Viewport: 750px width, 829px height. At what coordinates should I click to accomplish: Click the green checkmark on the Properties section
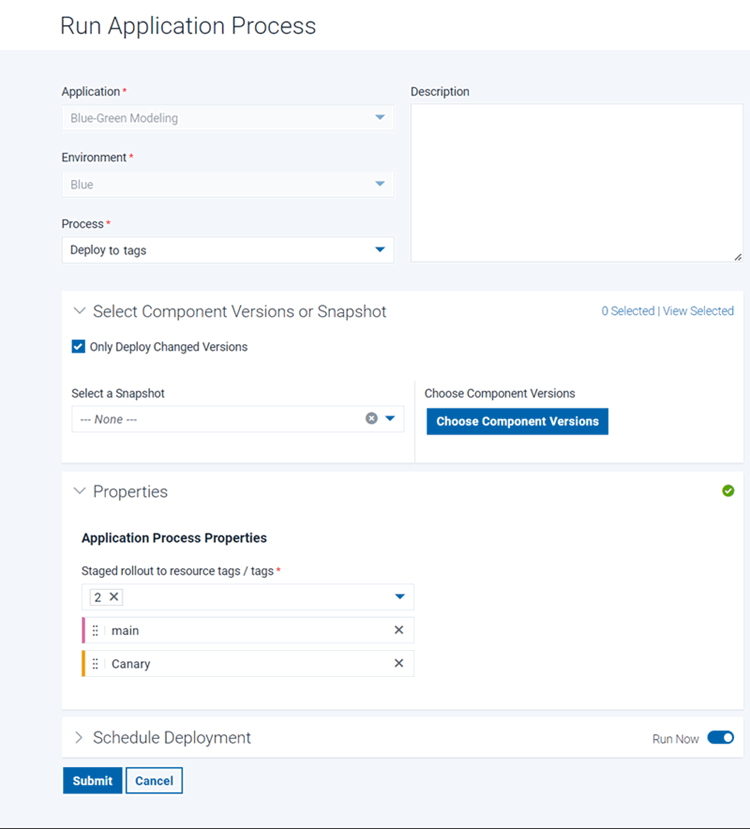click(728, 490)
